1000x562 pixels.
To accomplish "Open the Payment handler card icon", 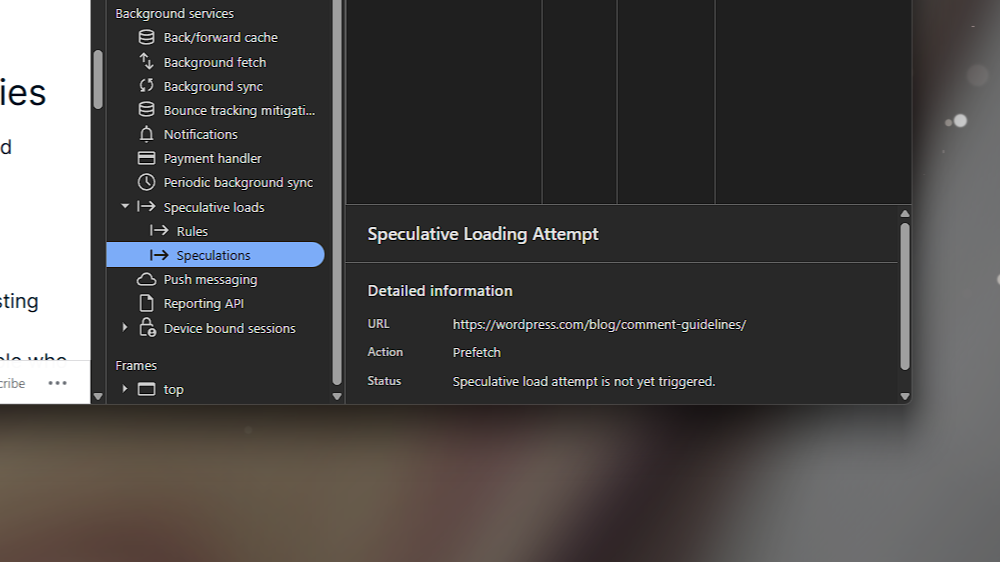I will (147, 158).
